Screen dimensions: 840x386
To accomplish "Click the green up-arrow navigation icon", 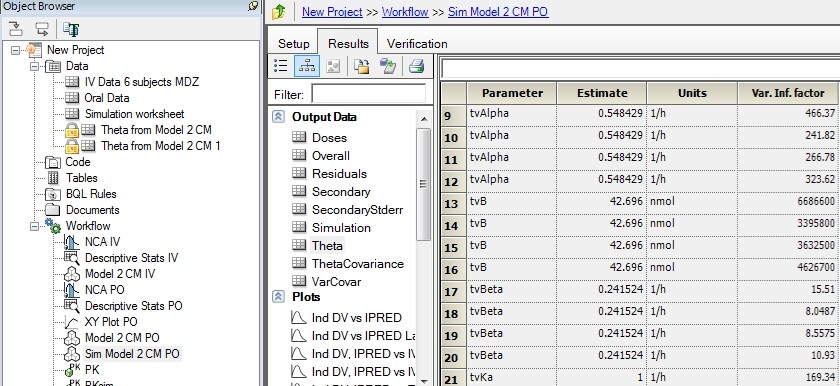I will (279, 12).
